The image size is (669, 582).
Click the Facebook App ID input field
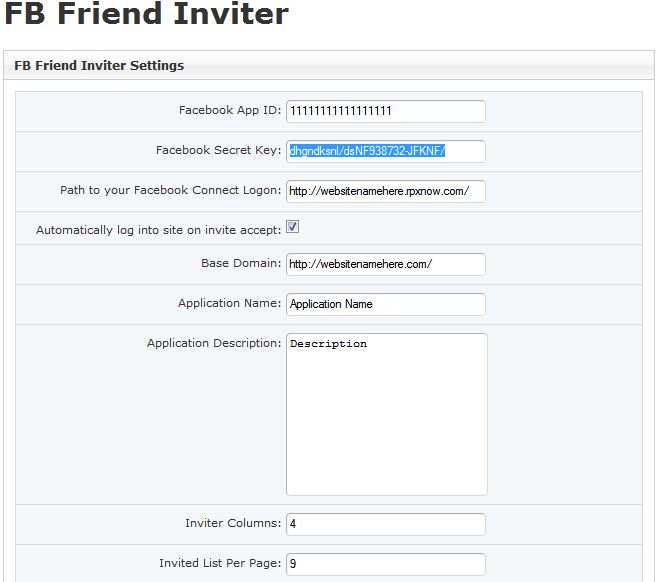(385, 111)
